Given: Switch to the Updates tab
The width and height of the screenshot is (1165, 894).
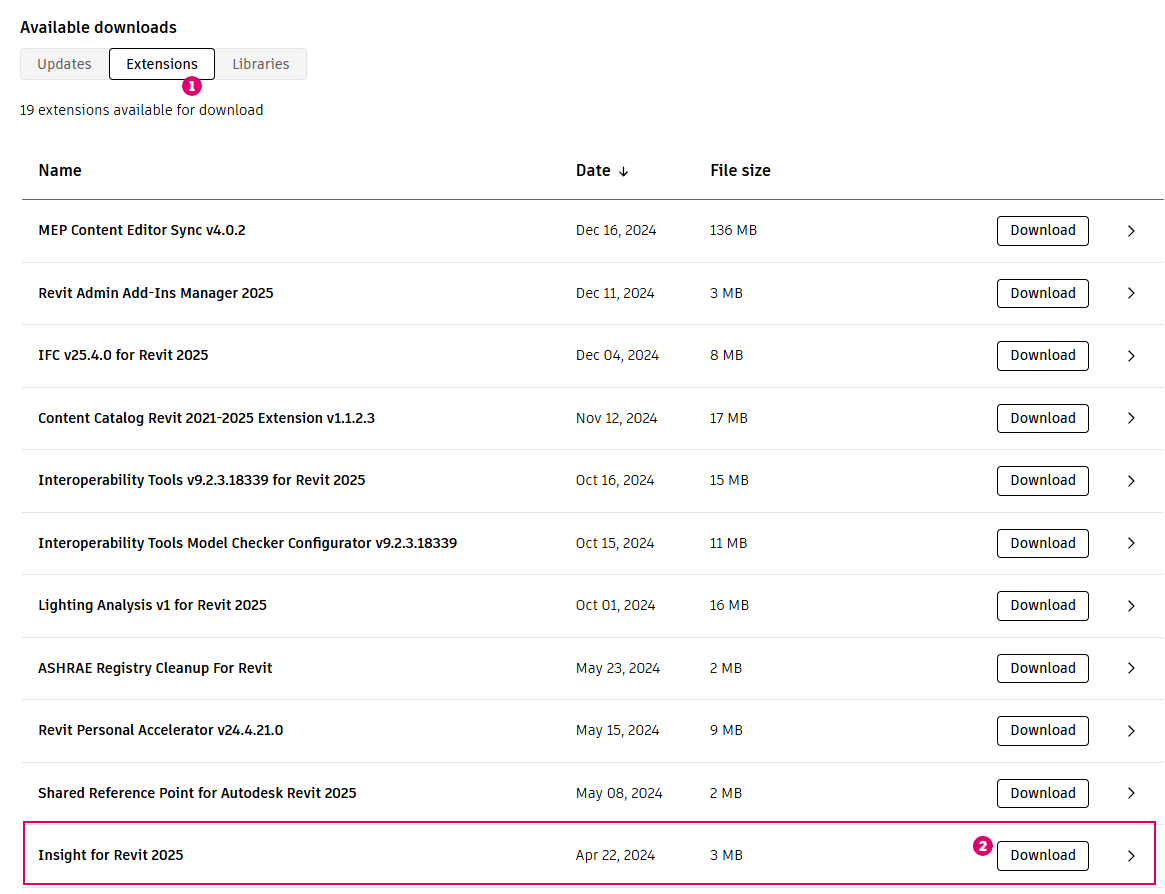Looking at the screenshot, I should [63, 63].
